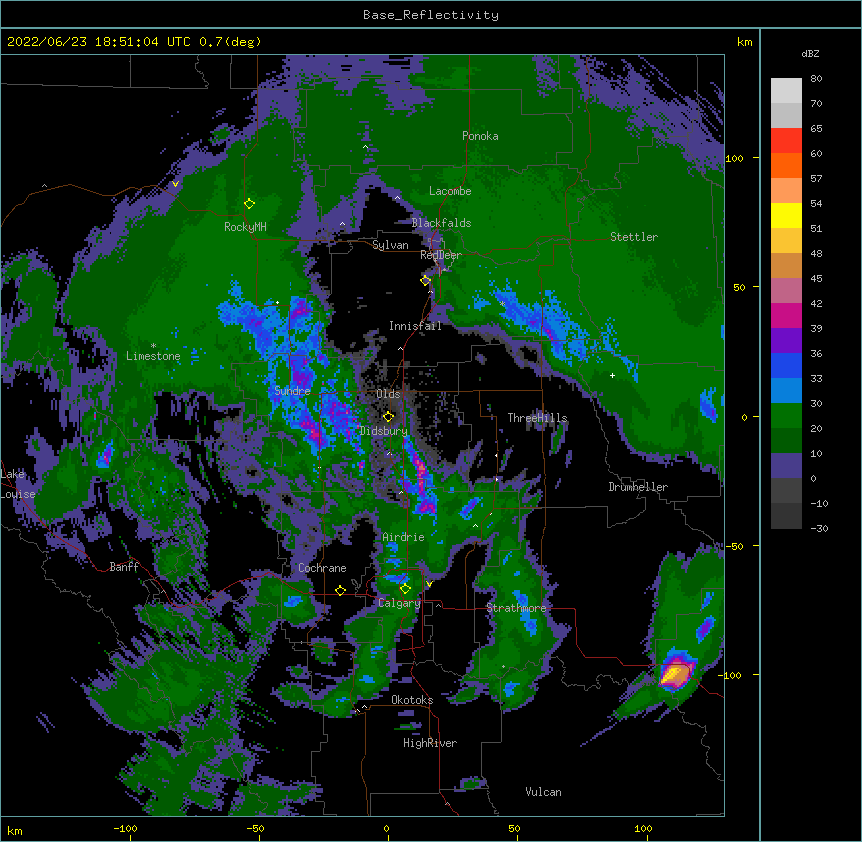
Task: Click the Drumheller city label
Action: pos(638,487)
